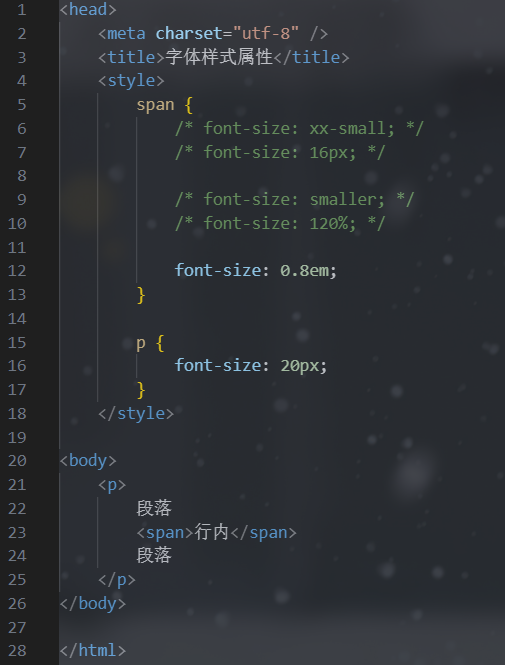Click the opening body tag
The image size is (505, 665).
(x=88, y=461)
